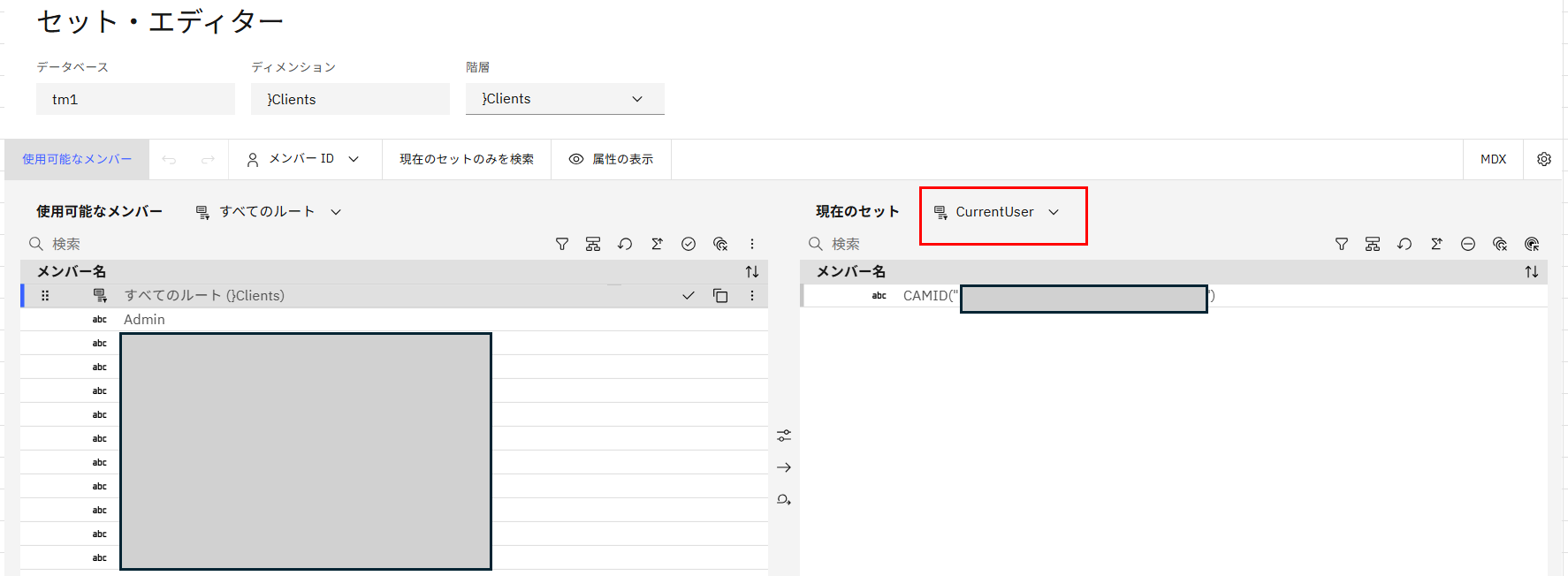The width and height of the screenshot is (1568, 576).
Task: Click the MDX button
Action: click(x=1493, y=159)
